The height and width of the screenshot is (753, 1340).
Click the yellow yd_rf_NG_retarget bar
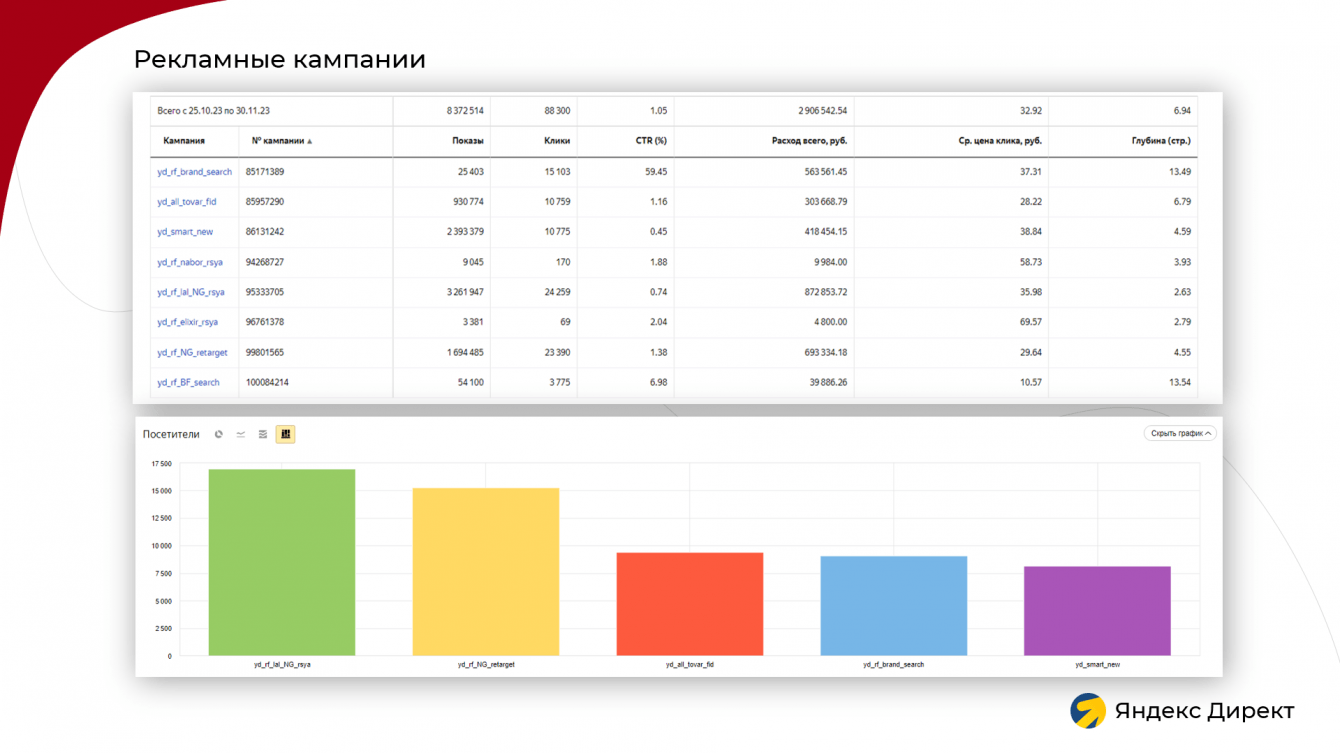click(486, 572)
